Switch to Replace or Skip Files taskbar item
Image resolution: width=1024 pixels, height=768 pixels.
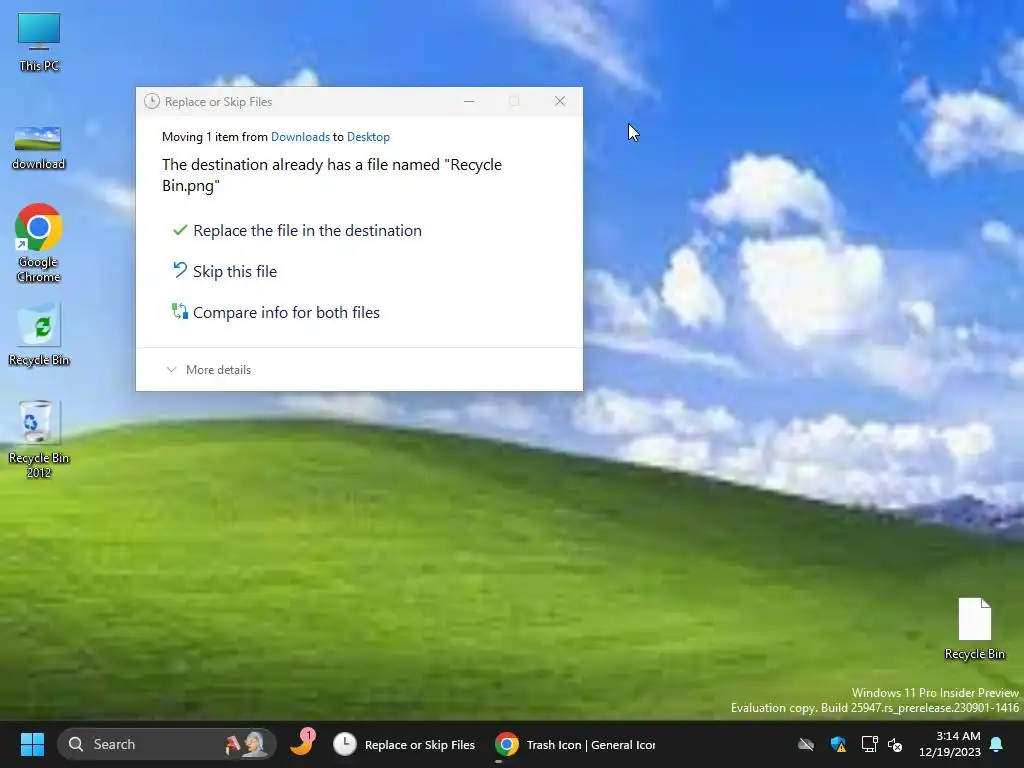point(404,744)
